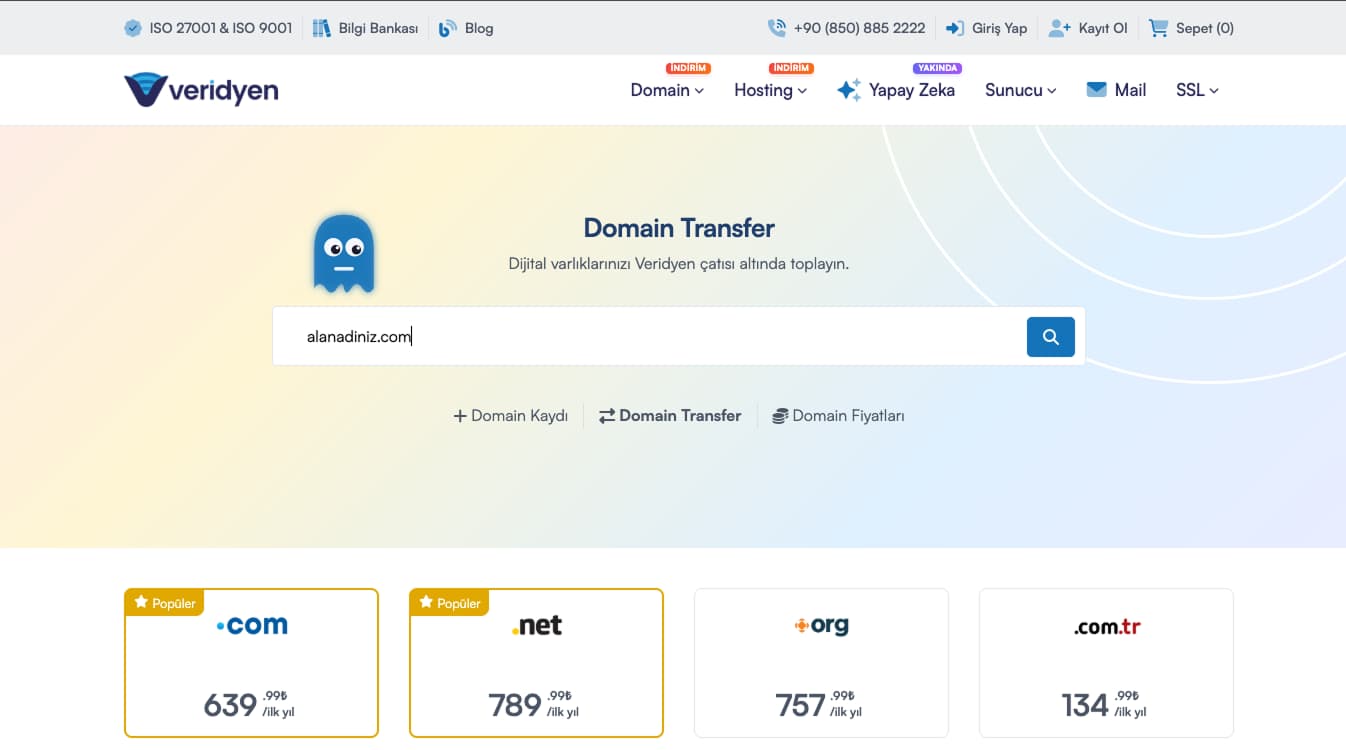Switch to Domain Kaydı tab
Viewport: 1346px width, 750px height.
(x=511, y=416)
